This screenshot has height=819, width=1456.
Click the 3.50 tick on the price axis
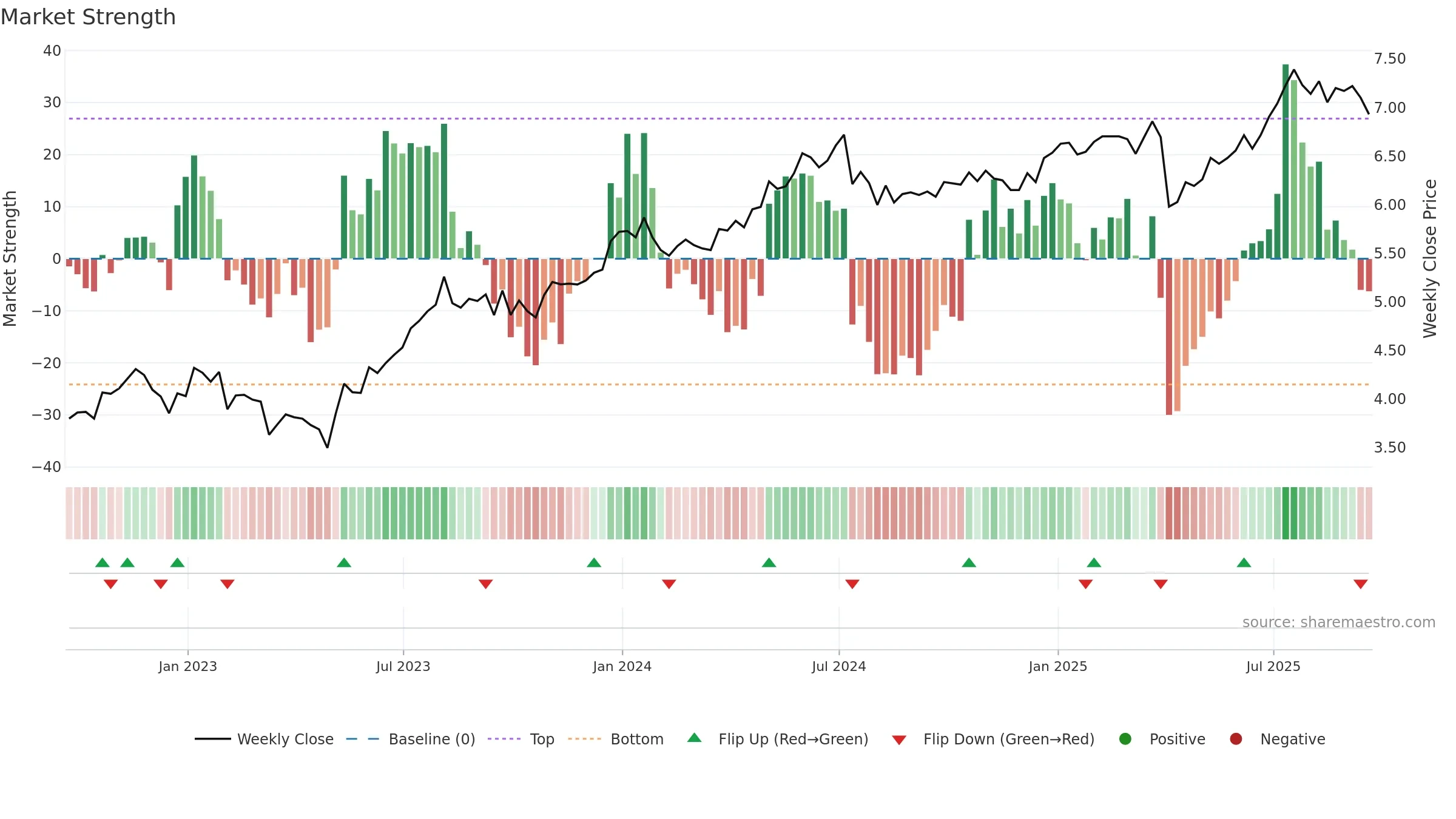(x=1390, y=448)
